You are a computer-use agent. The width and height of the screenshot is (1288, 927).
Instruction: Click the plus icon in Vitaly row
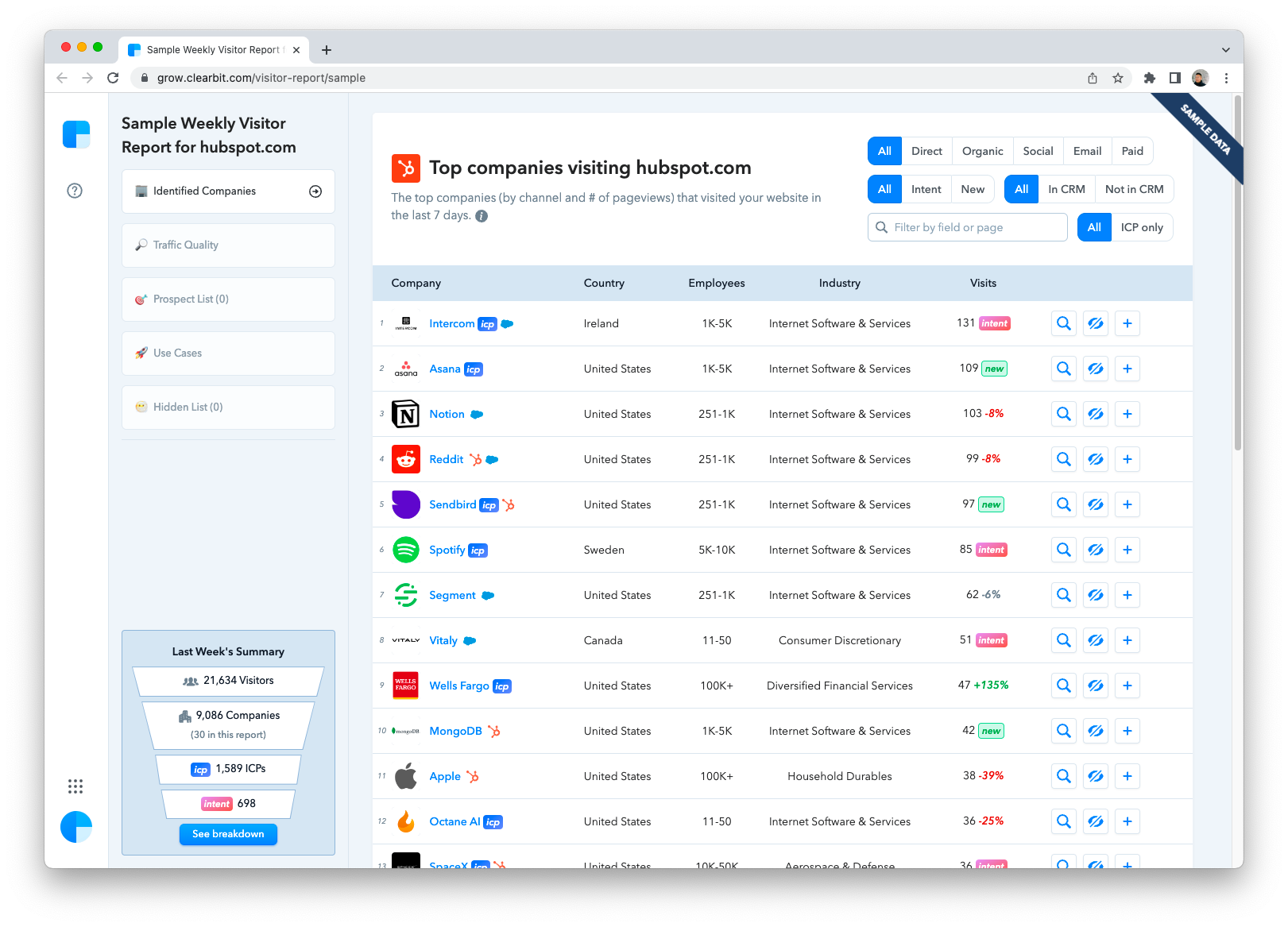1127,640
